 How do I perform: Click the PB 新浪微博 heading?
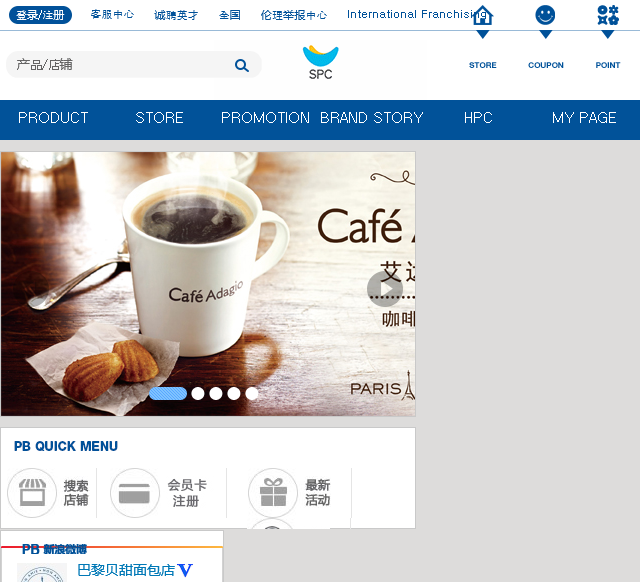[x=54, y=549]
